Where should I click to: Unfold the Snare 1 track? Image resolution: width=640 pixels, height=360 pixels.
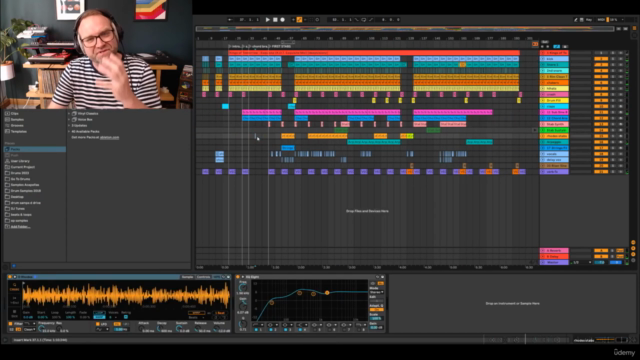click(x=543, y=65)
